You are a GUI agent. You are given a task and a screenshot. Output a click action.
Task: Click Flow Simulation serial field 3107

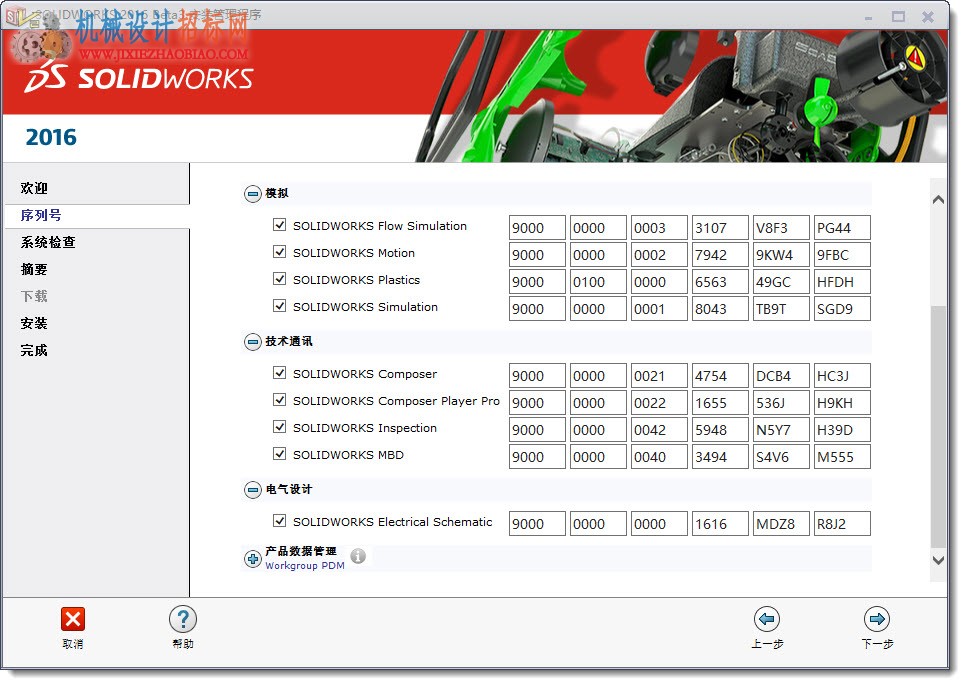(x=720, y=228)
